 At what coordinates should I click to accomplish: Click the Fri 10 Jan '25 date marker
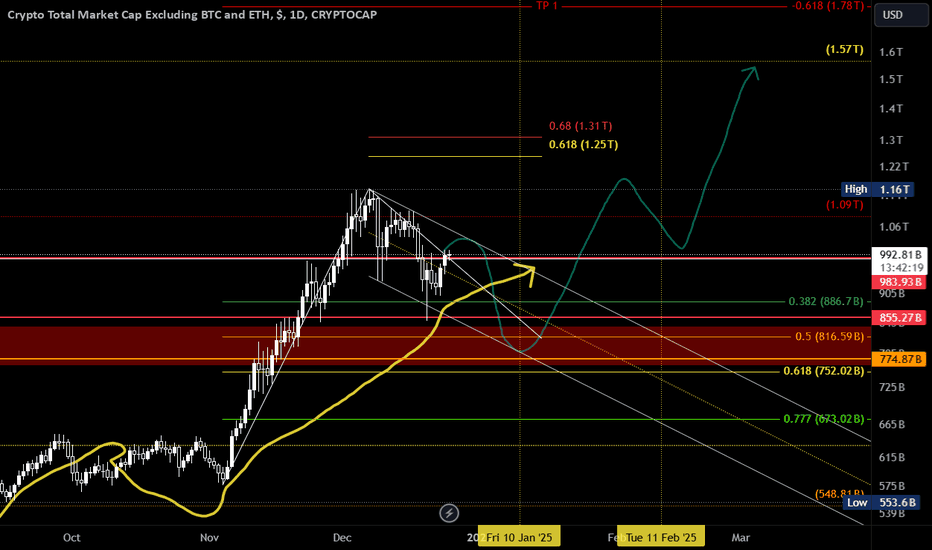519,538
